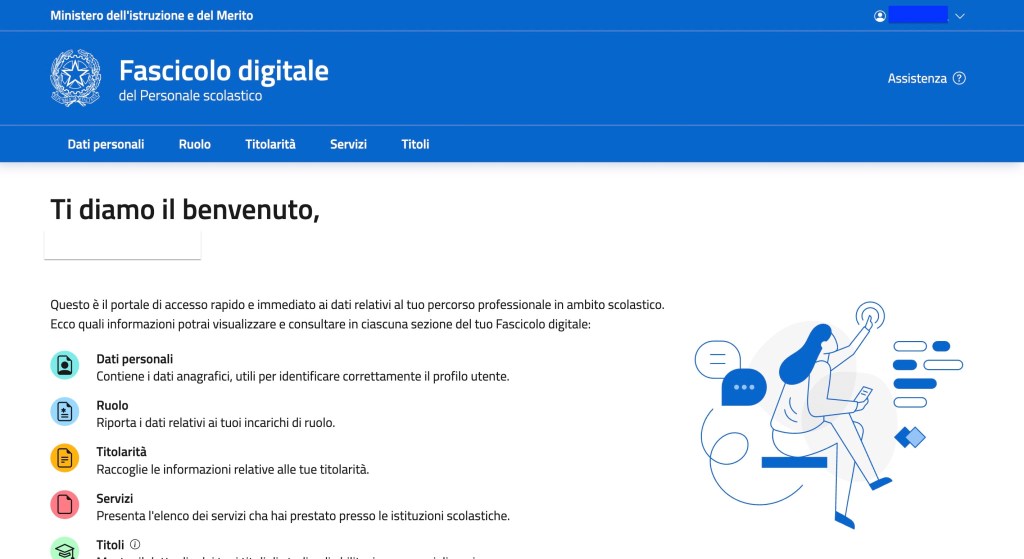Click the yellow Titolarità document icon

click(x=65, y=458)
